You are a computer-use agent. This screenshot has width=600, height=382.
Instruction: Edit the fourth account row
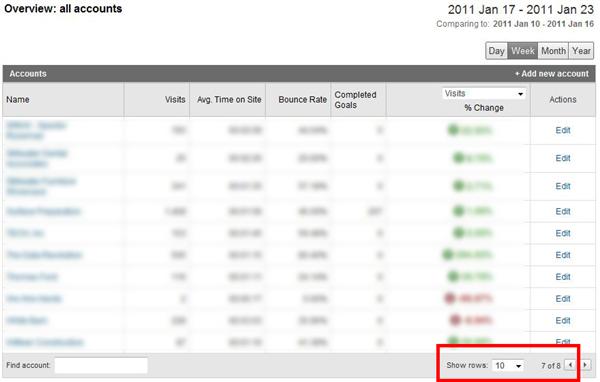pyautogui.click(x=563, y=212)
